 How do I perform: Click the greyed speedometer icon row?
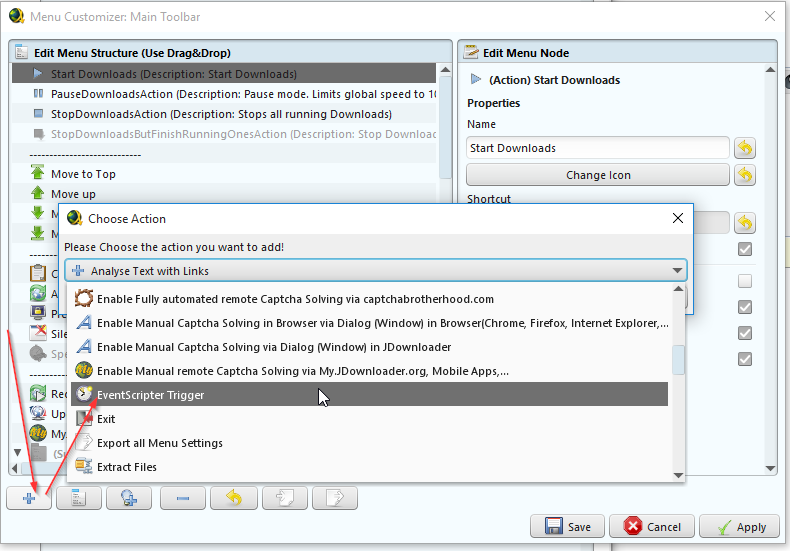(x=38, y=354)
